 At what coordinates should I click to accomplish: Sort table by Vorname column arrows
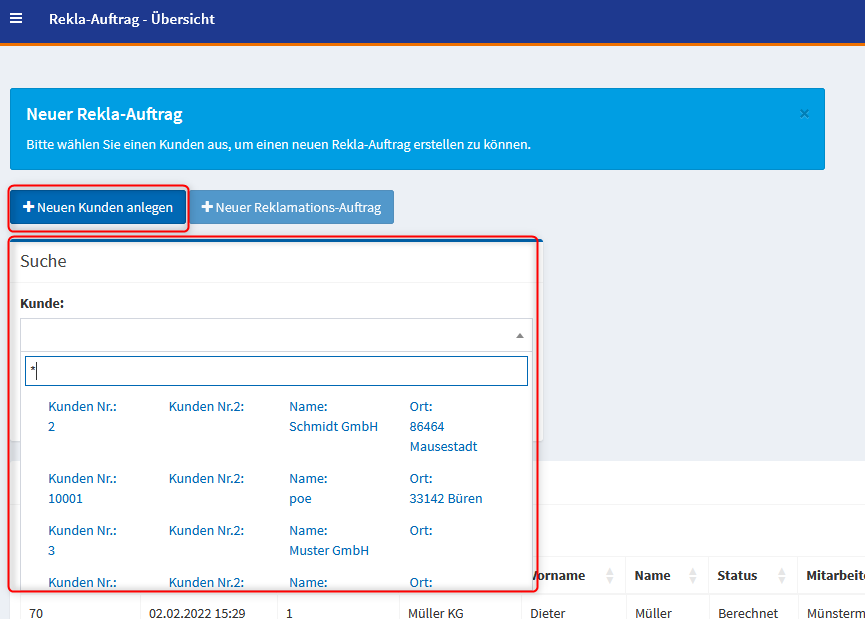610,576
